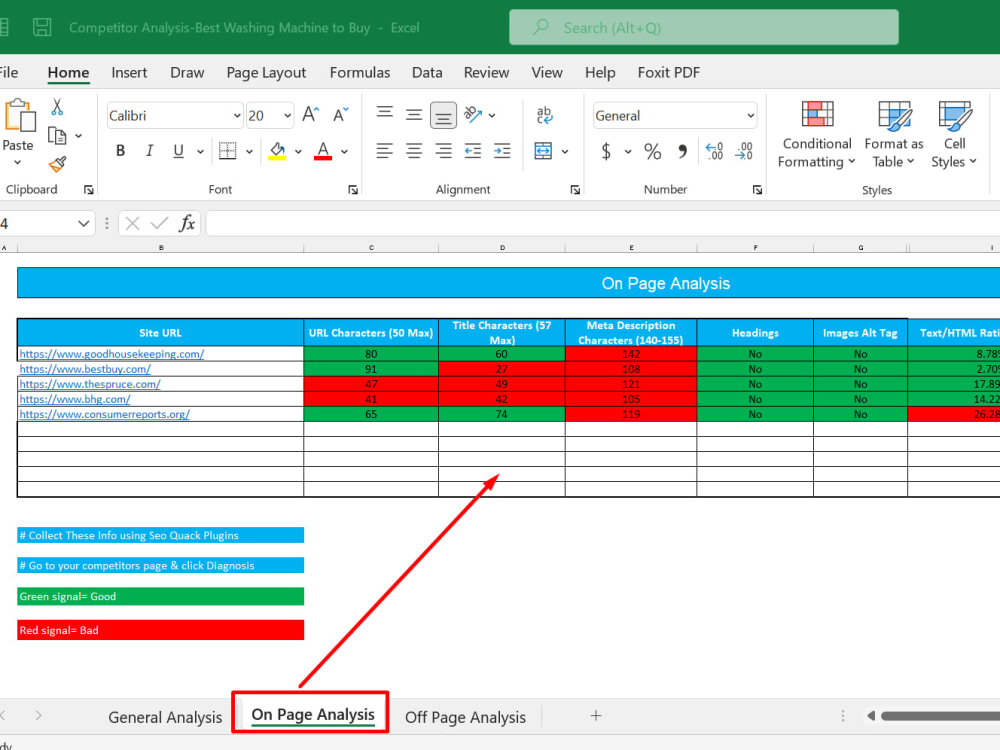Open the Calibri font name dropdown
The image size is (1000, 750).
point(237,115)
